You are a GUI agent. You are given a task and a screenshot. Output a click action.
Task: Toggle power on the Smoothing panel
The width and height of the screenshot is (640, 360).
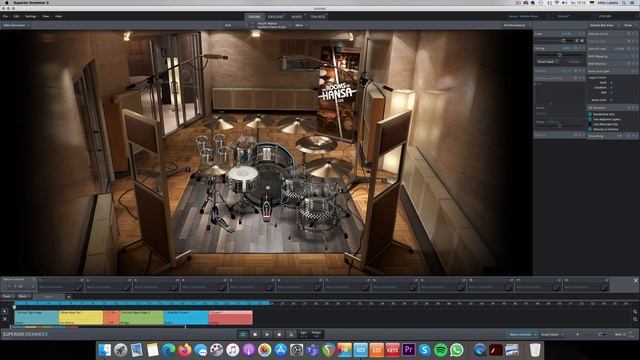[x=629, y=136]
